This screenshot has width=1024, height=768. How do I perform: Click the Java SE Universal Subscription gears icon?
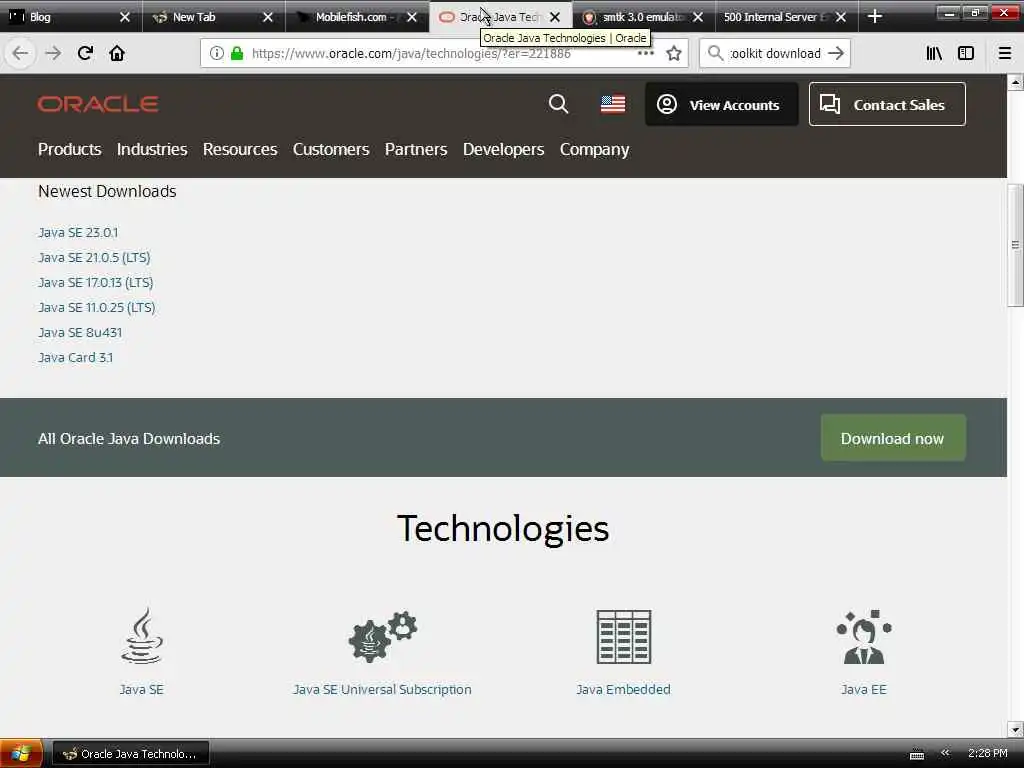point(383,636)
